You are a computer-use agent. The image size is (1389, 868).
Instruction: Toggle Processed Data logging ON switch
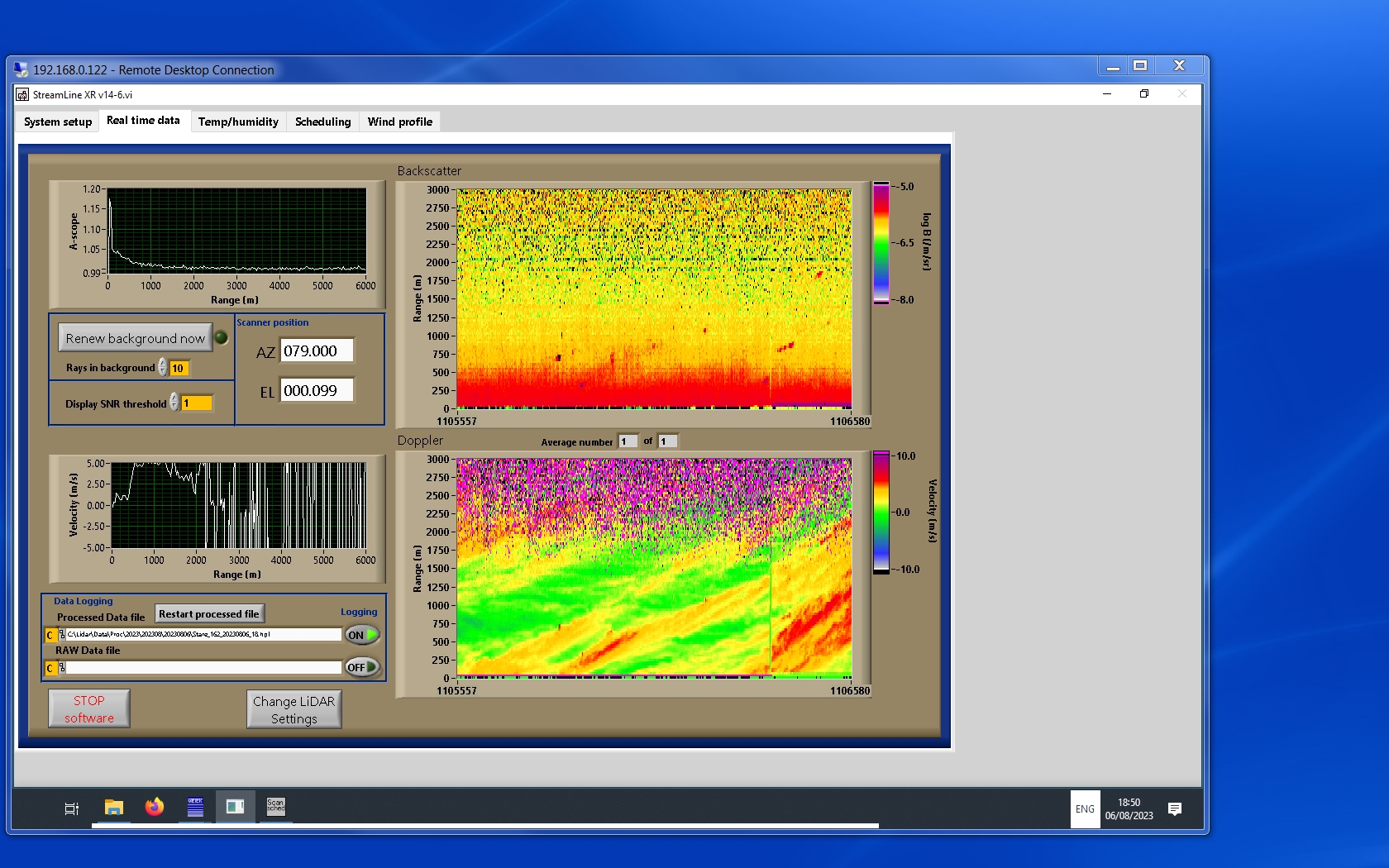[362, 635]
